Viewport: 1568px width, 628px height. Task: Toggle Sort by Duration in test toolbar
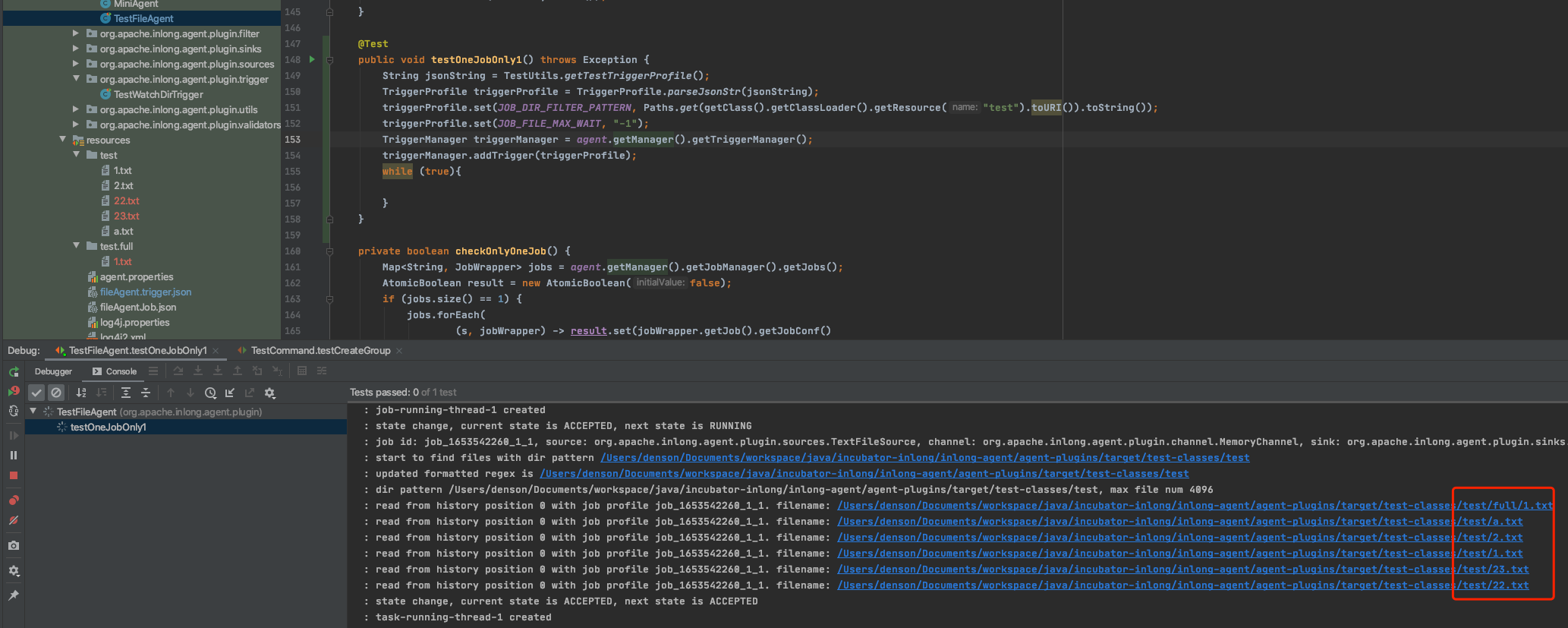coord(101,393)
